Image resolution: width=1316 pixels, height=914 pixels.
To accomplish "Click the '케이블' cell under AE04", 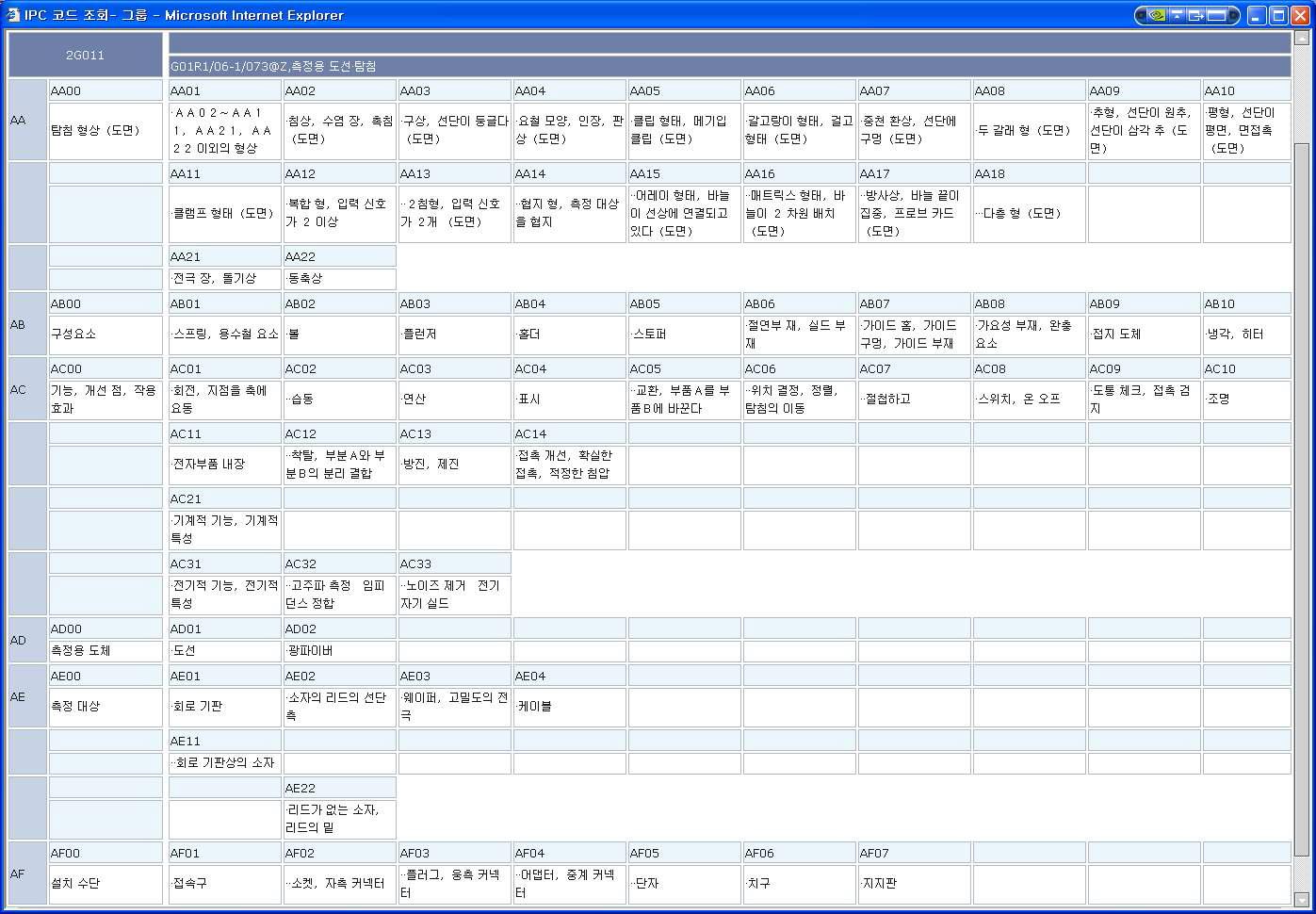I will pyautogui.click(x=569, y=706).
